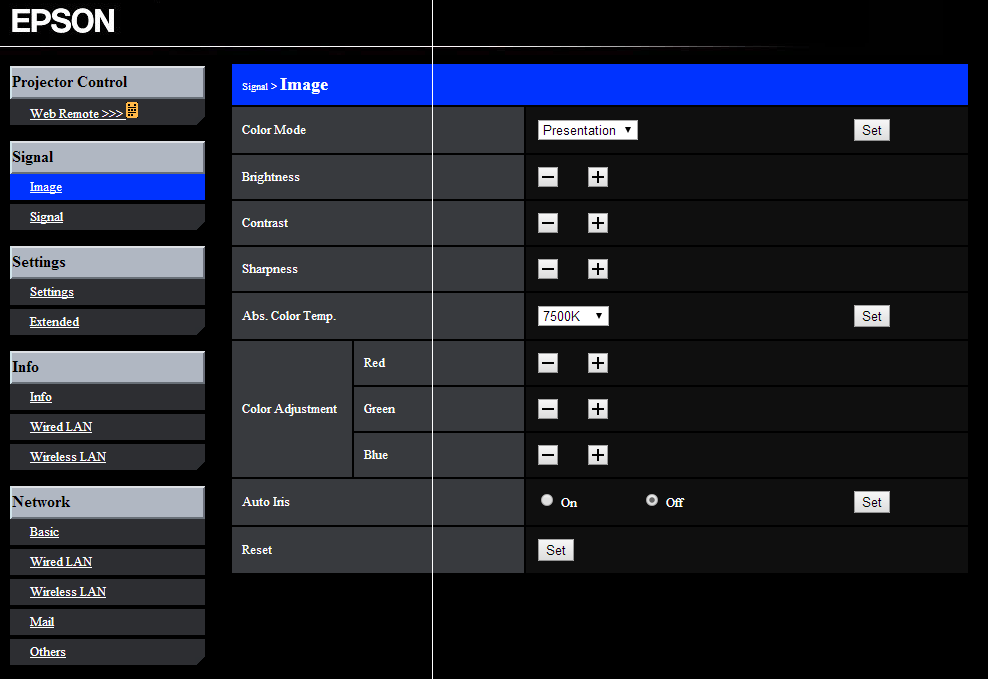988x679 pixels.
Task: Decrease the Brightness value
Action: (547, 177)
